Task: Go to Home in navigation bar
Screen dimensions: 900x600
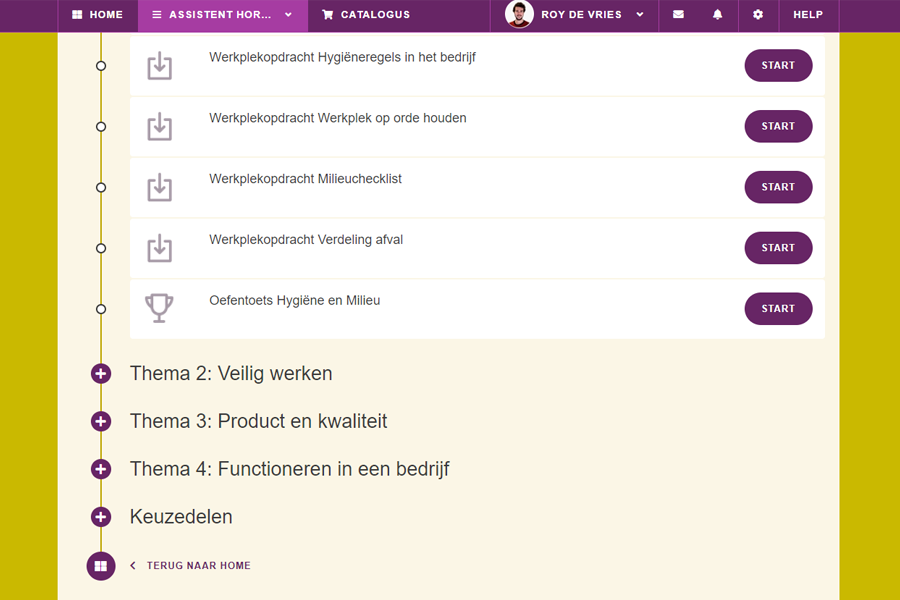Action: pyautogui.click(x=98, y=14)
